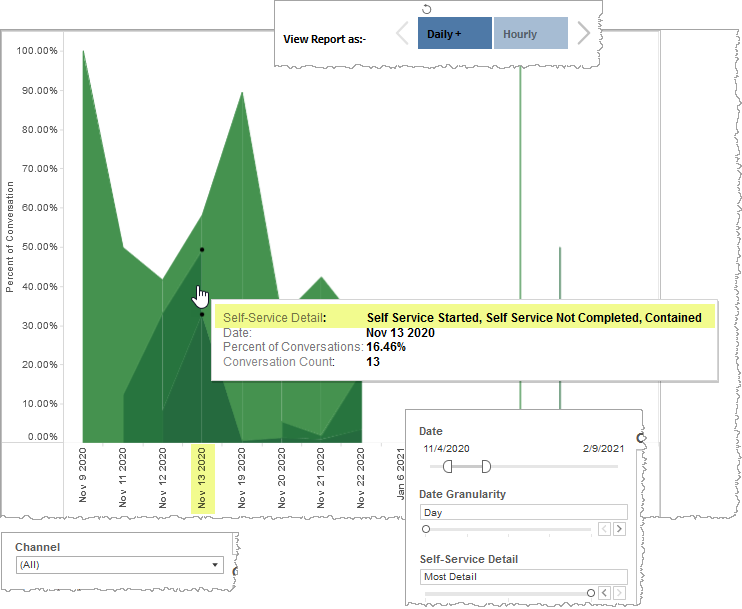Click Date Granularity previous step arrow
This screenshot has height=609, width=742.
tap(604, 529)
